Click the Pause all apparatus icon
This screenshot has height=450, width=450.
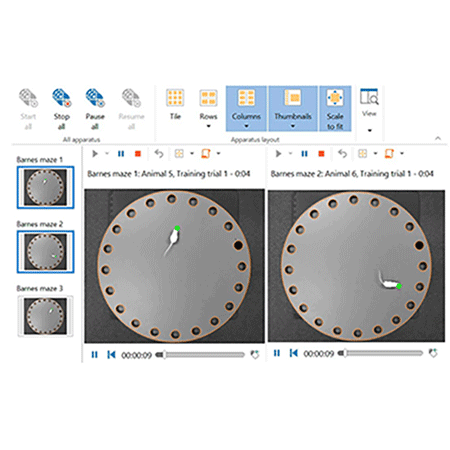[x=95, y=98]
